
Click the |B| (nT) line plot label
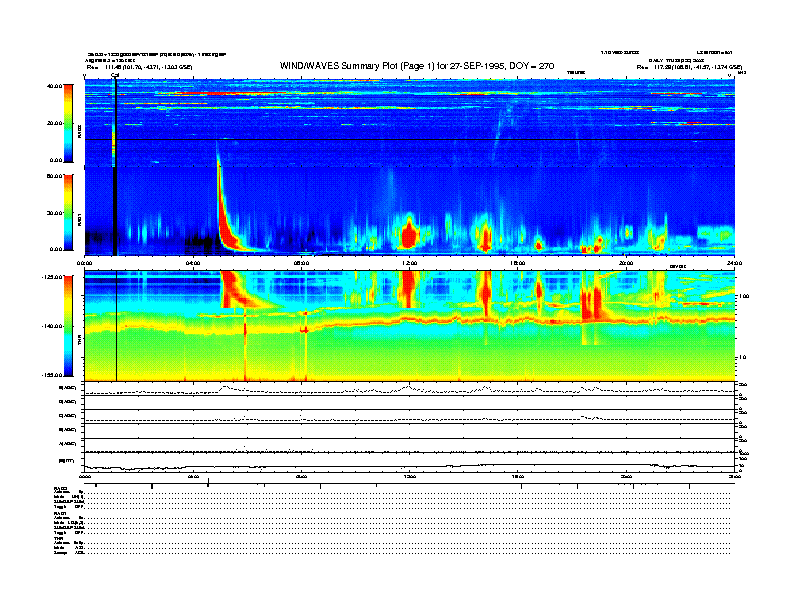66,461
